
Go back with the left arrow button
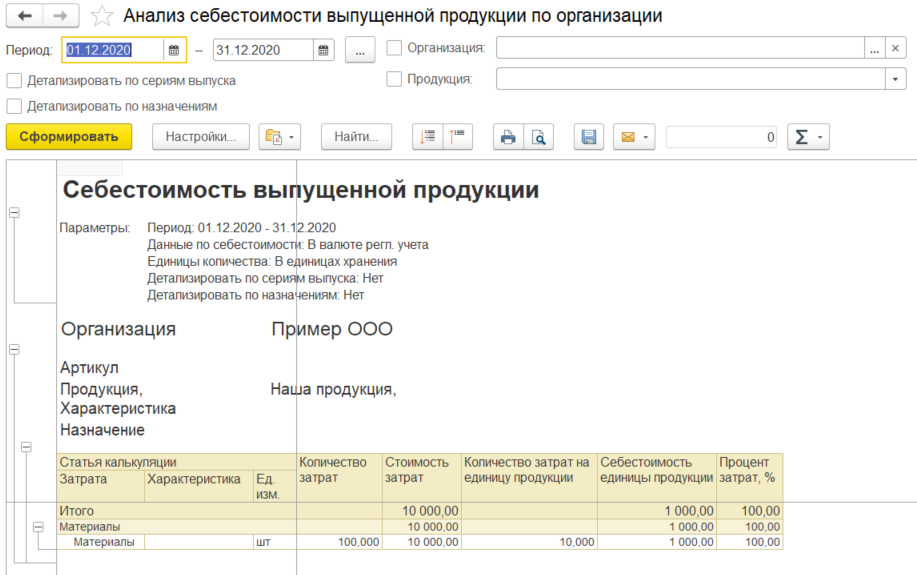25,16
